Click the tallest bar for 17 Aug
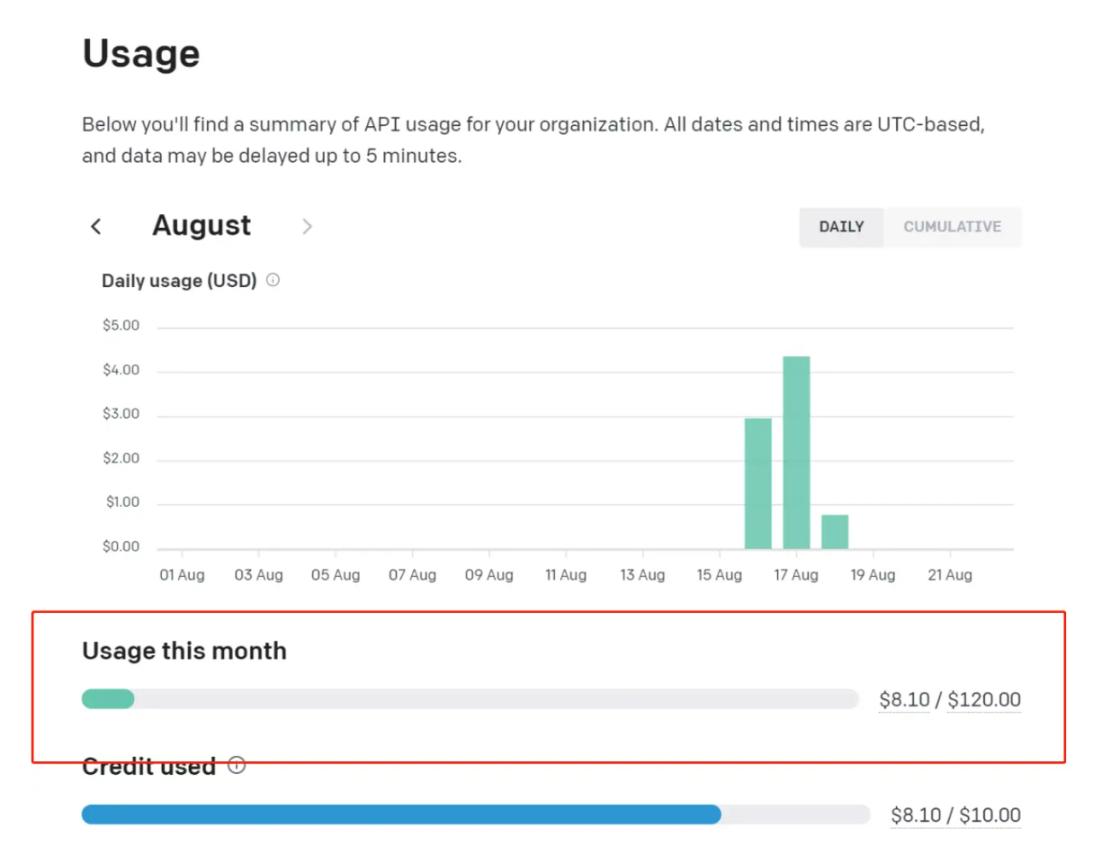The image size is (1093, 846). (x=796, y=452)
